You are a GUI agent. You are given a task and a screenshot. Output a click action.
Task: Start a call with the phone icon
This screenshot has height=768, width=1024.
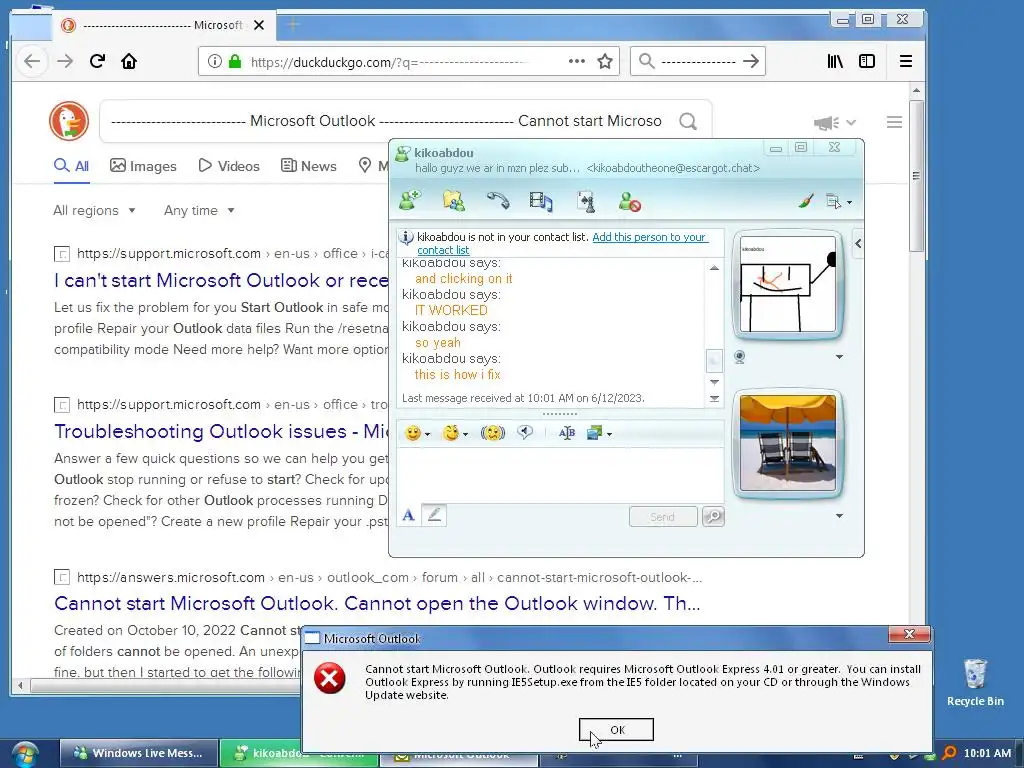pyautogui.click(x=498, y=200)
